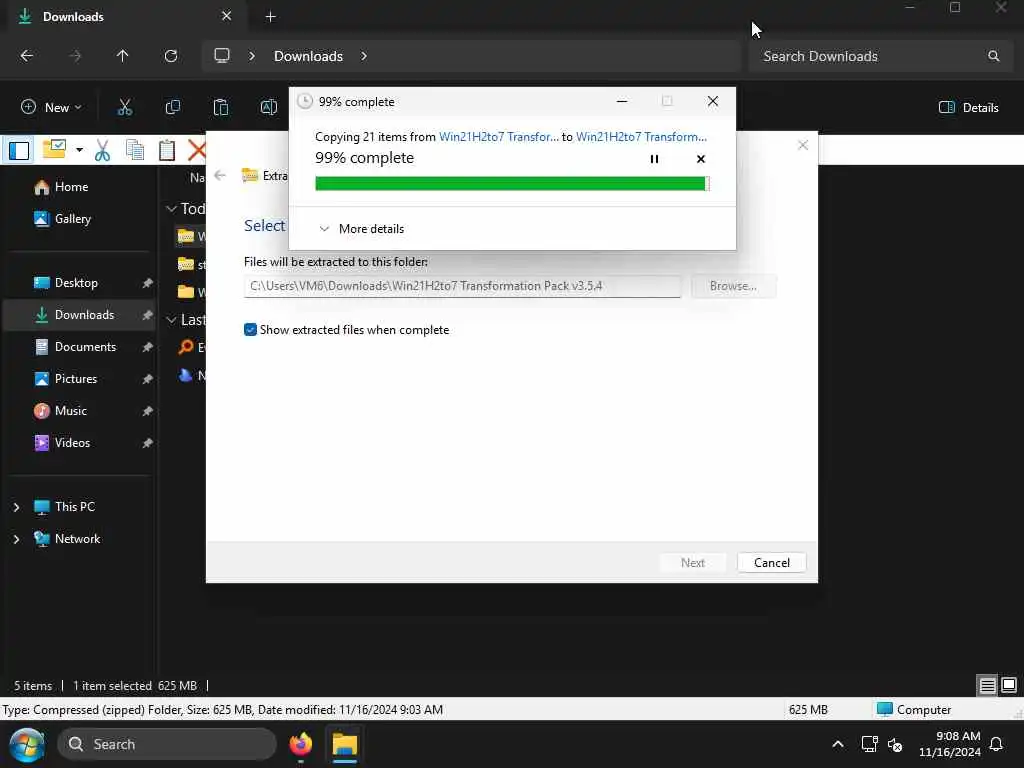
Task: Click the classic toolbar scissors Cut icon
Action: 102,150
